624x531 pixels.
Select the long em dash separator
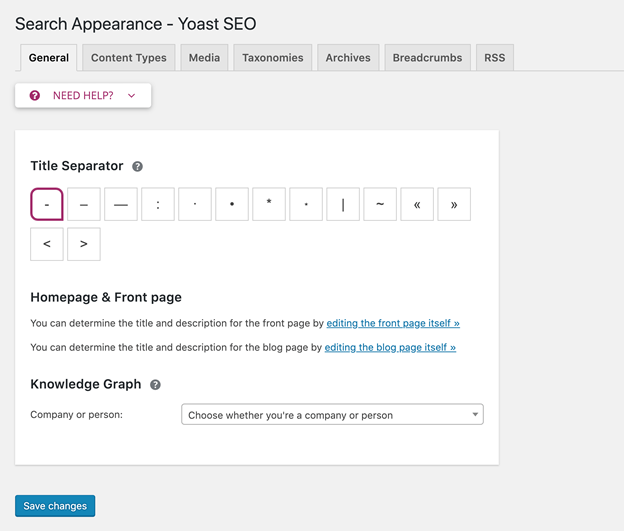click(x=121, y=205)
